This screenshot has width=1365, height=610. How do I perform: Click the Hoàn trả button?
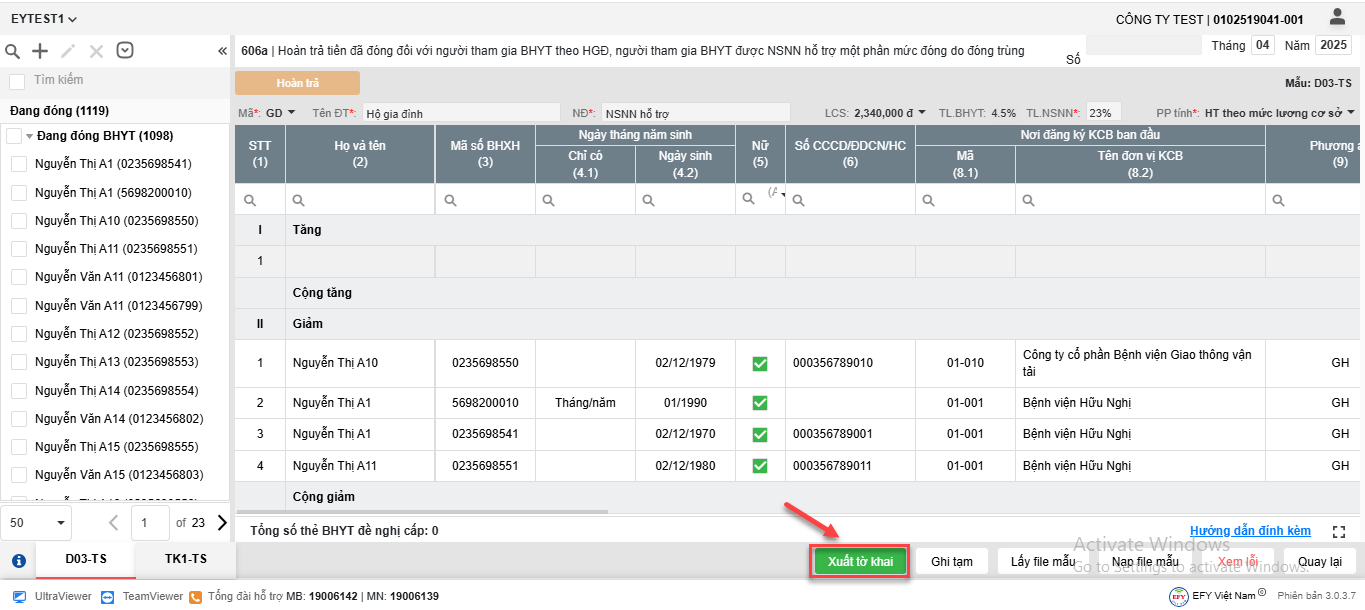(x=298, y=83)
